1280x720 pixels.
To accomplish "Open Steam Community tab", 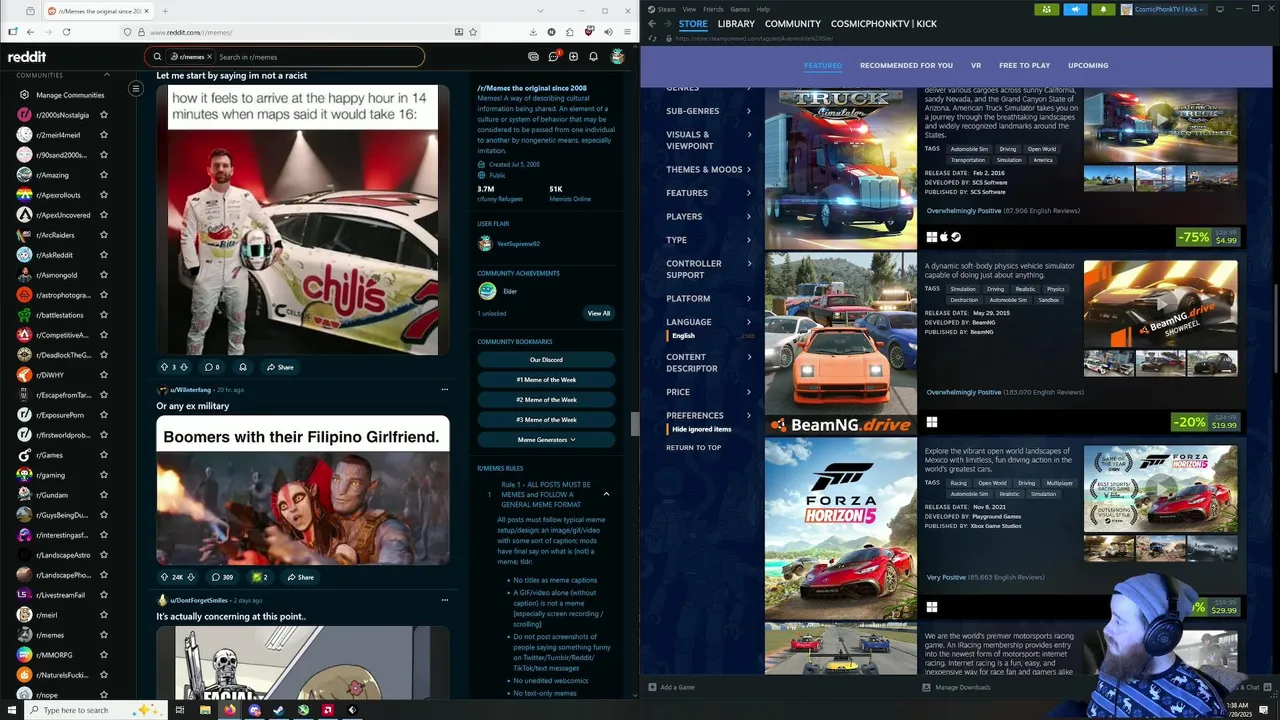I will 793,24.
